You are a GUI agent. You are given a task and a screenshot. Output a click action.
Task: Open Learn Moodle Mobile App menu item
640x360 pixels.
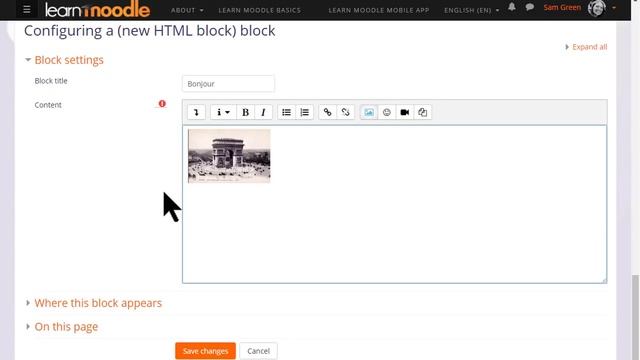click(x=379, y=10)
